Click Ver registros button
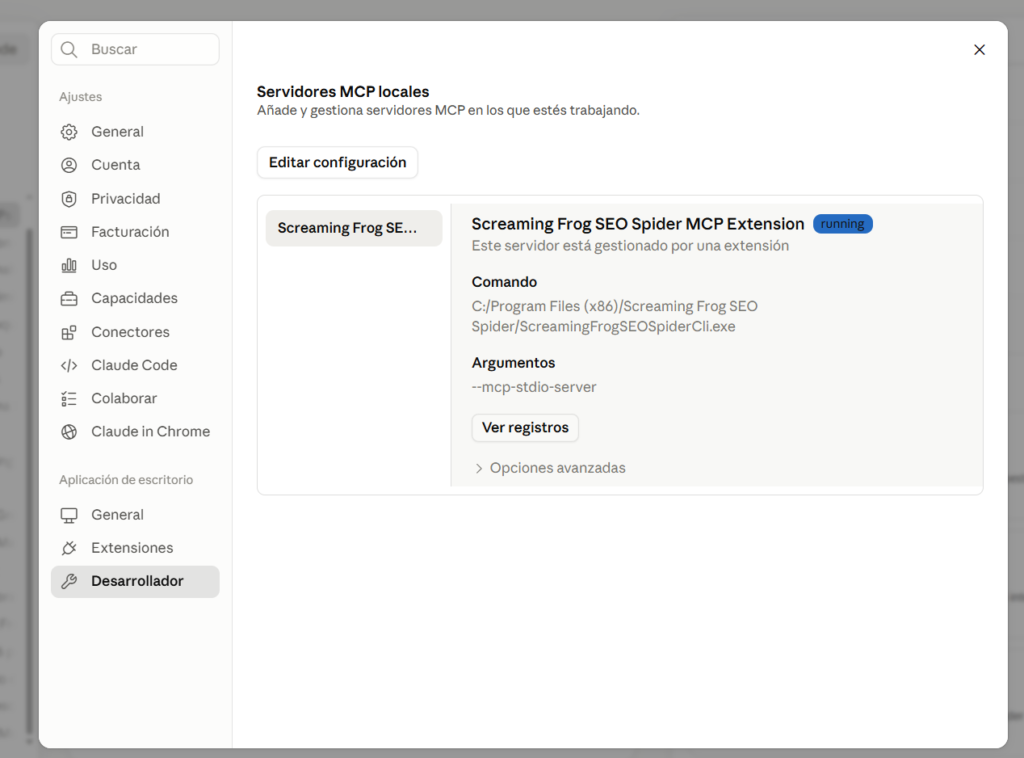This screenshot has height=758, width=1024. point(525,428)
